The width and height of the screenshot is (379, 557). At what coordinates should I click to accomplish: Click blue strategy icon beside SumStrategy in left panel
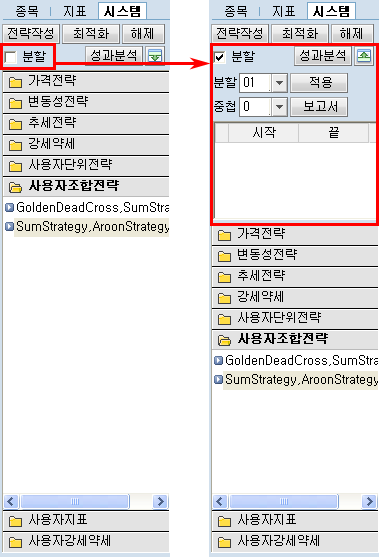coord(10,226)
